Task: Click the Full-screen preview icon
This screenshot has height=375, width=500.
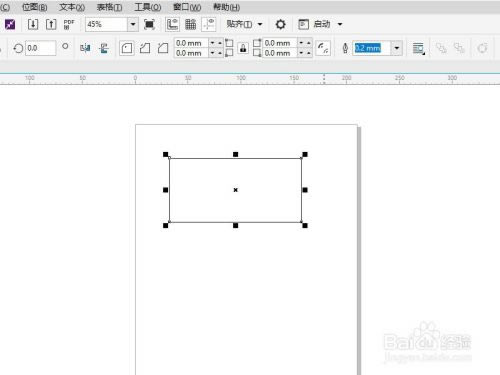Action: (149, 24)
